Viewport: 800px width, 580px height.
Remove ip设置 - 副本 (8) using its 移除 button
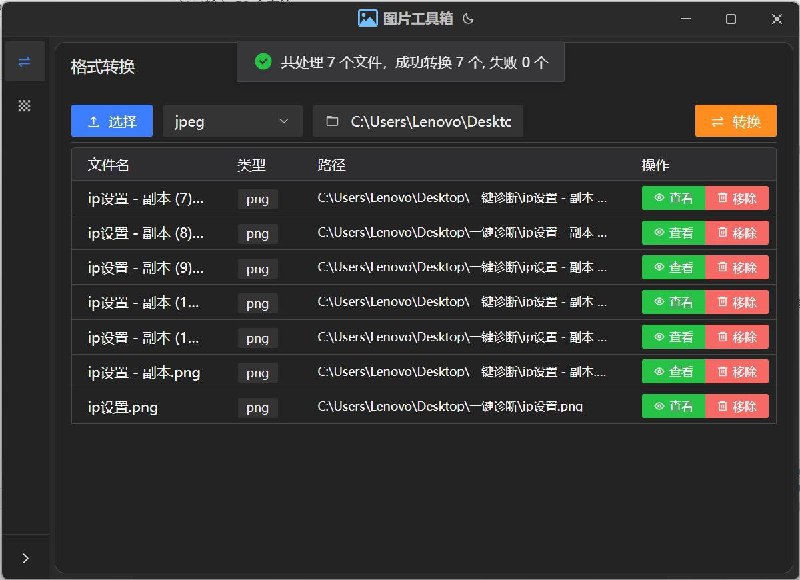pos(739,233)
